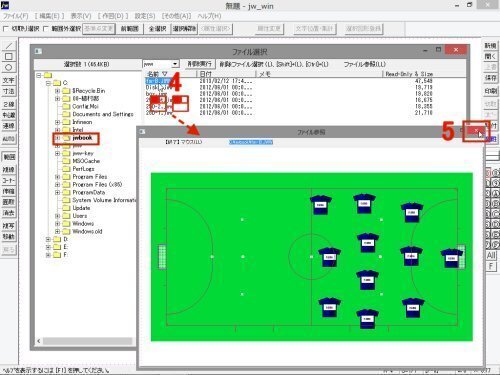Activate the AUTO tool in left toolbar
The width and height of the screenshot is (500, 375).
(x=9, y=139)
